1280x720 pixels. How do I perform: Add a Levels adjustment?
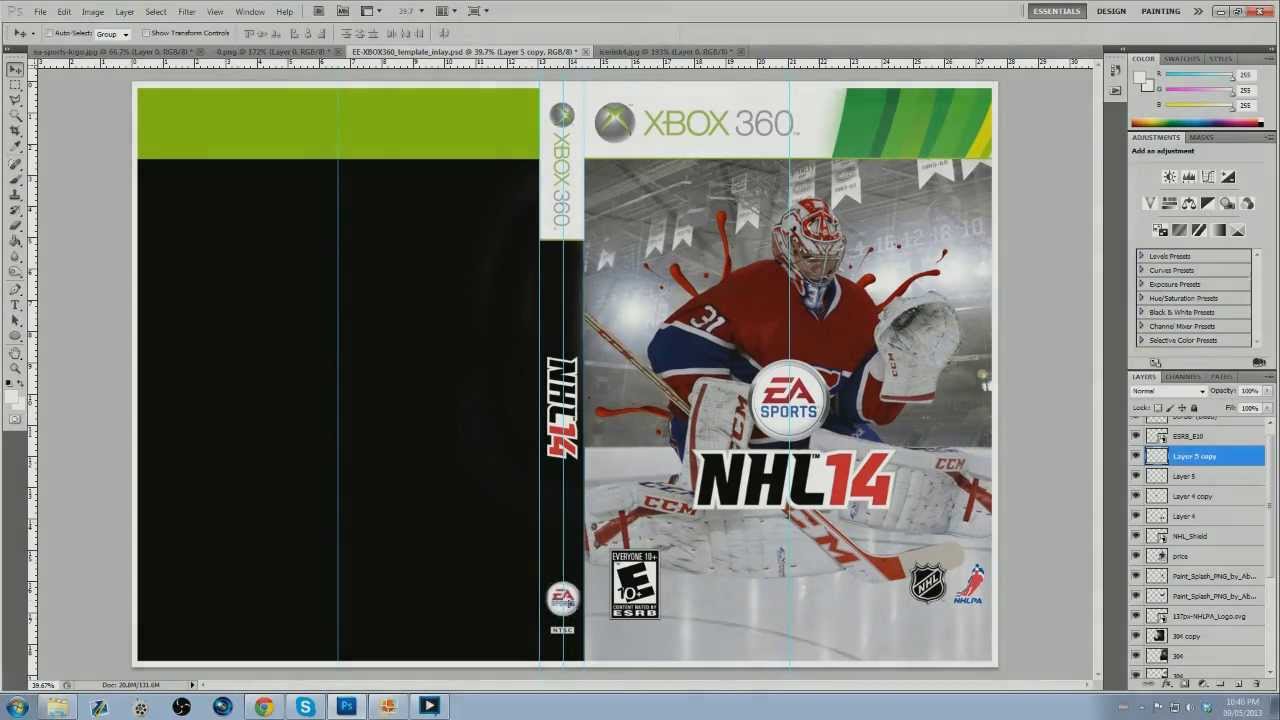1189,177
